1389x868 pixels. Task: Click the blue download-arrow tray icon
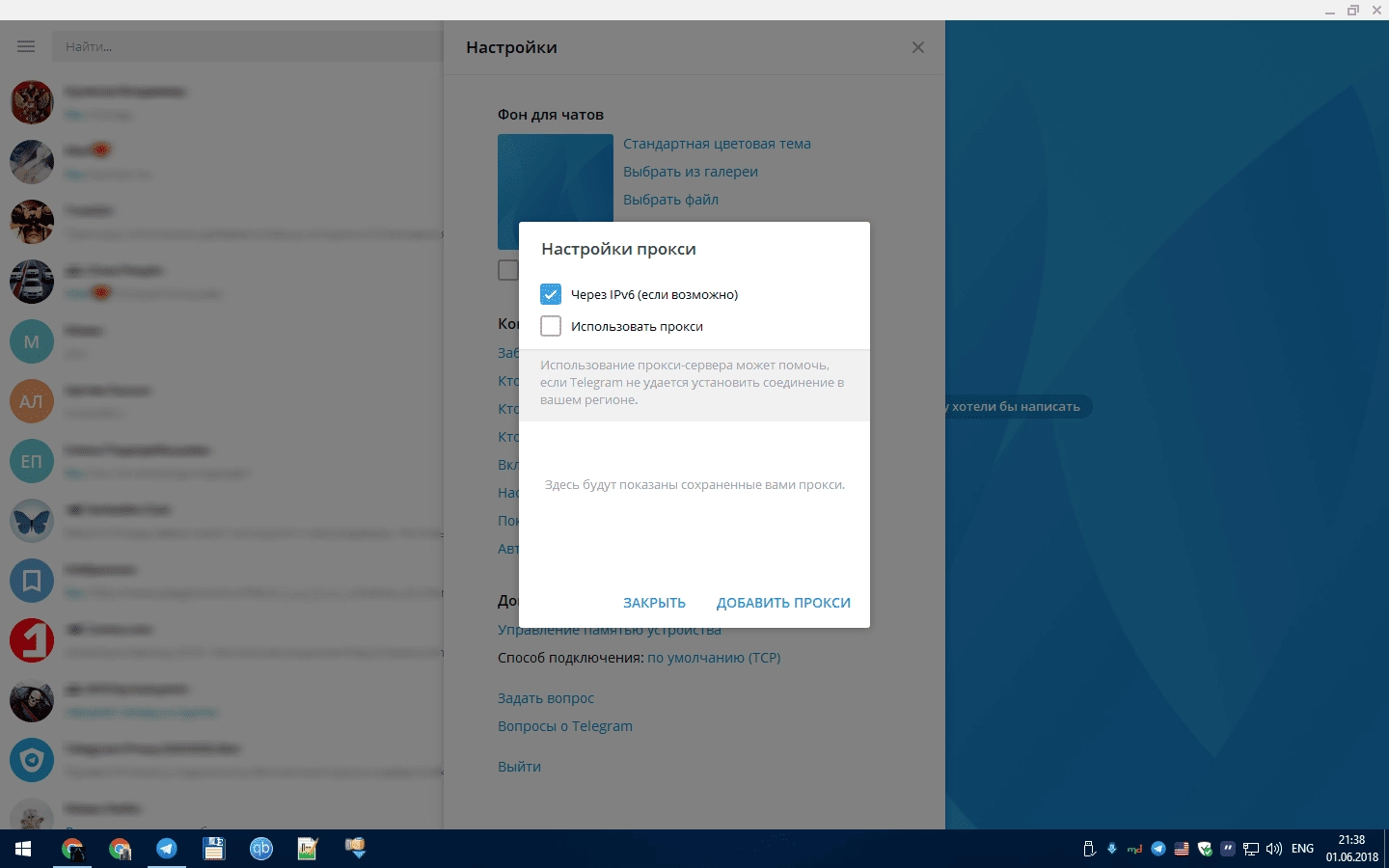(1112, 849)
